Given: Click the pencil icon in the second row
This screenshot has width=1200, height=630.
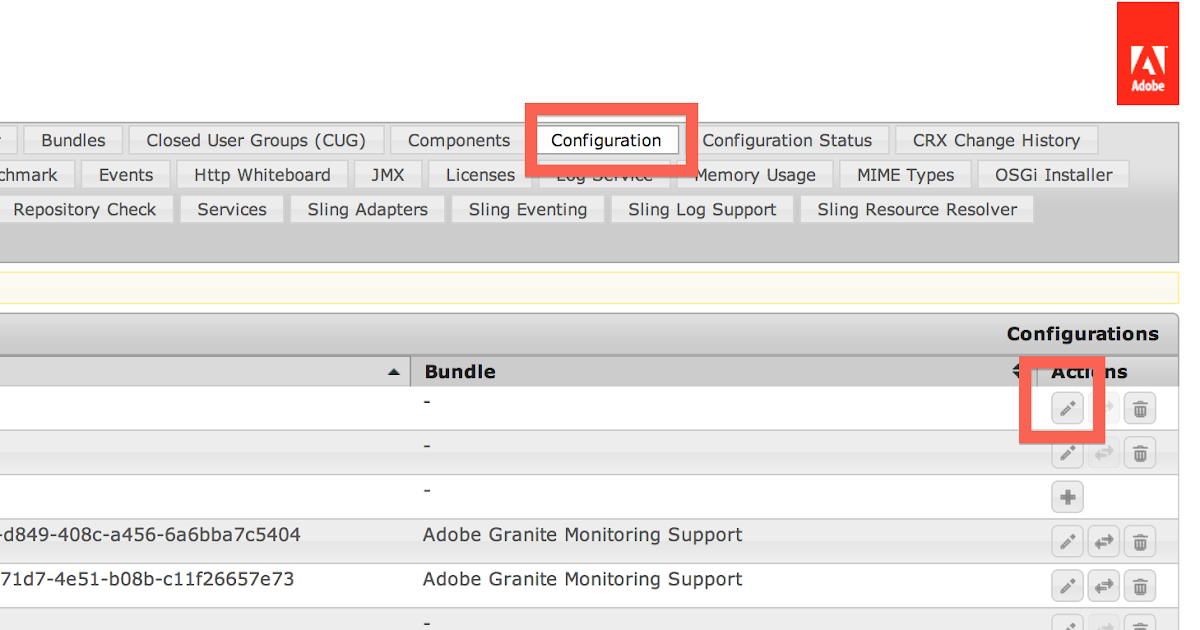Looking at the screenshot, I should (1067, 453).
